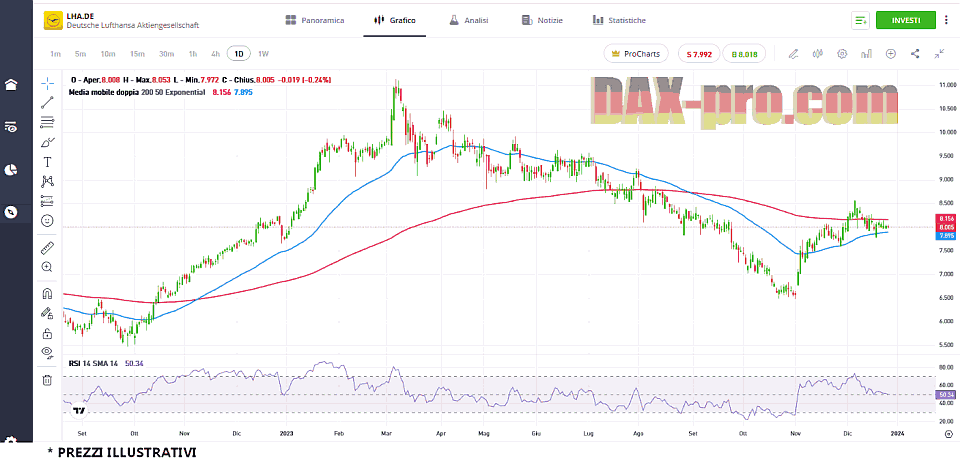Open the ProCharts button
The height and width of the screenshot is (461, 960).
click(636, 54)
